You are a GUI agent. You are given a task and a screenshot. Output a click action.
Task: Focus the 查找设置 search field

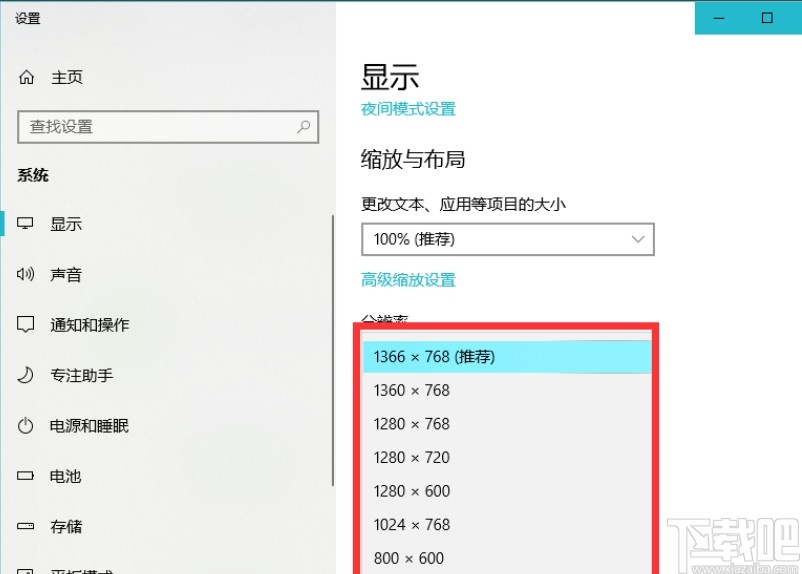(x=168, y=126)
